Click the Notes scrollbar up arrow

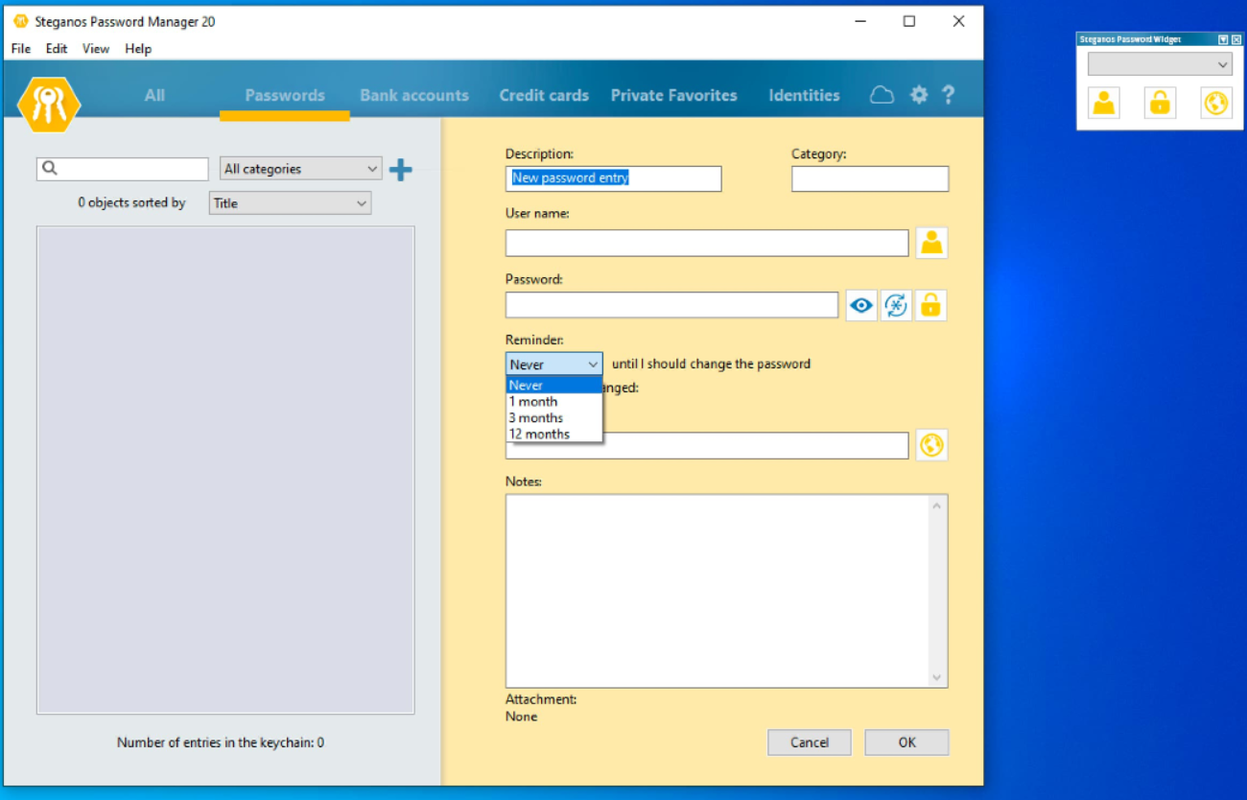[937, 506]
